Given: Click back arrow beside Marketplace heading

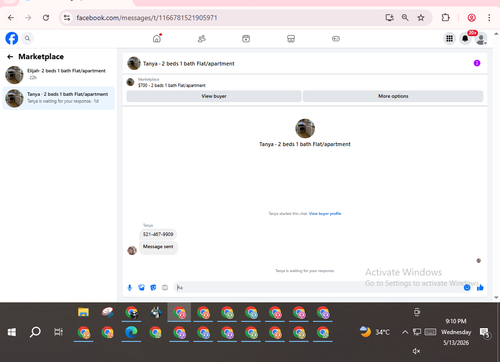Looking at the screenshot, I should tap(10, 57).
